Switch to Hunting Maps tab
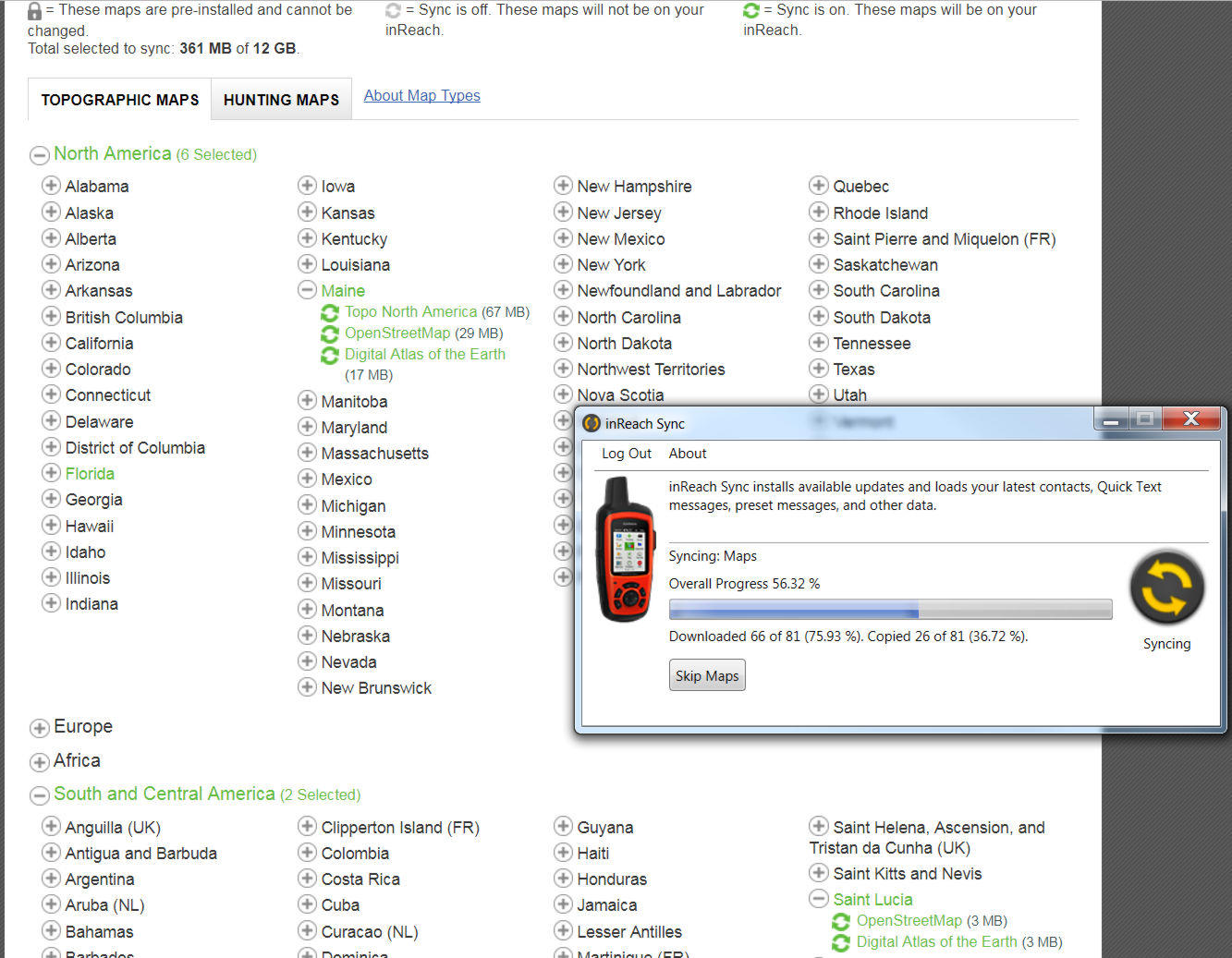The height and width of the screenshot is (958, 1232). tap(281, 100)
